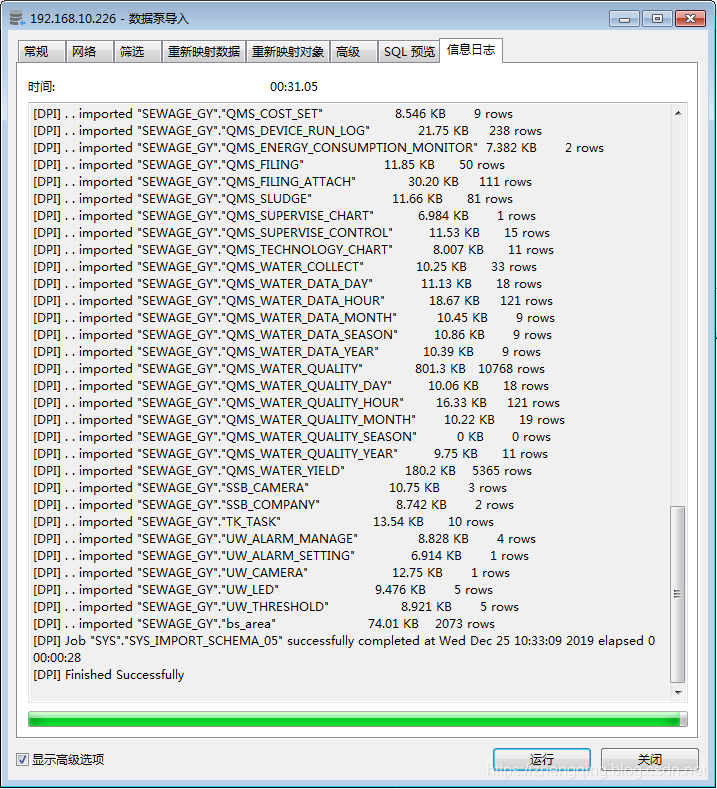Click the QMS_WATER_QUALITY 10768 rows line
This screenshot has height=789, width=717.
[289, 369]
